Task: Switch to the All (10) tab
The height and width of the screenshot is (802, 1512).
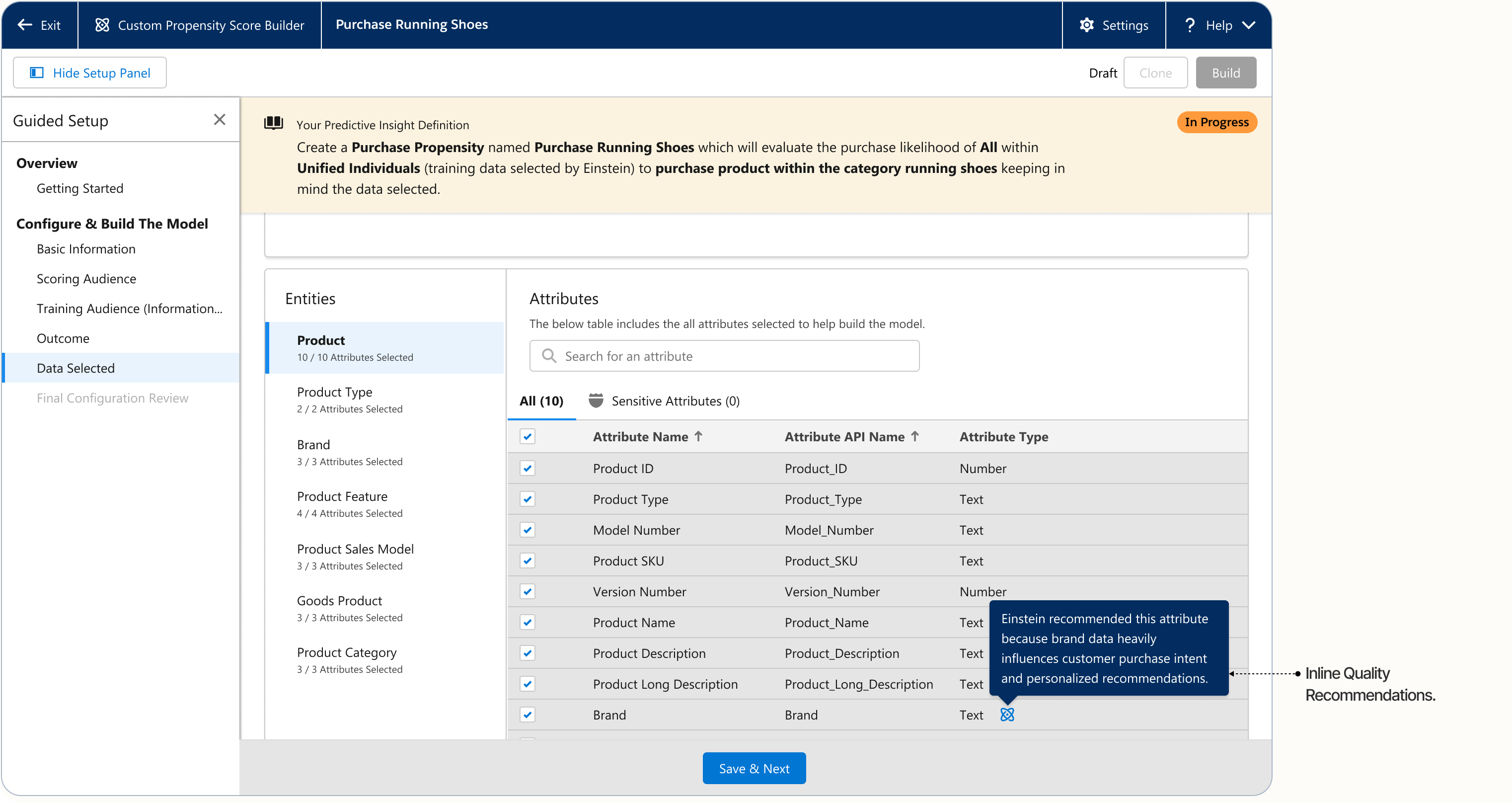Action: tap(540, 401)
